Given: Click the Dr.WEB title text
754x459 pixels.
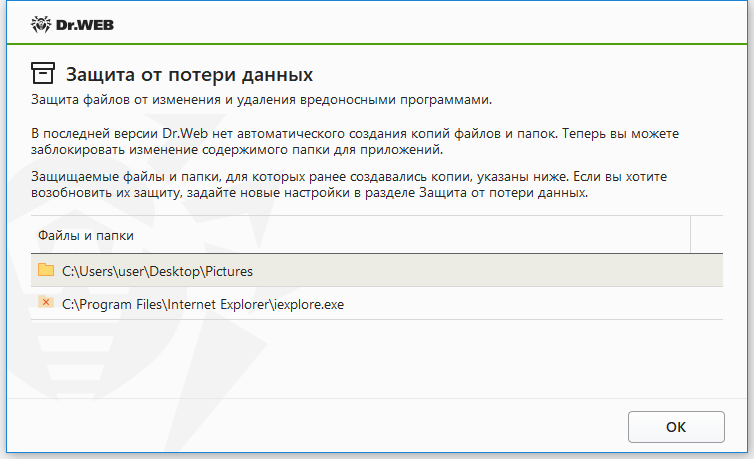Looking at the screenshot, I should pyautogui.click(x=85, y=25).
